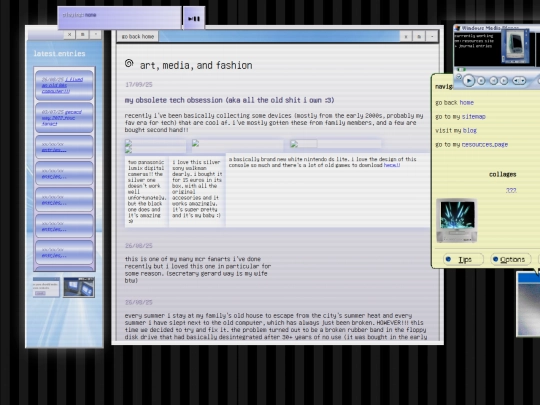Open the small dialog thumbnail under latest entries

tap(46, 287)
